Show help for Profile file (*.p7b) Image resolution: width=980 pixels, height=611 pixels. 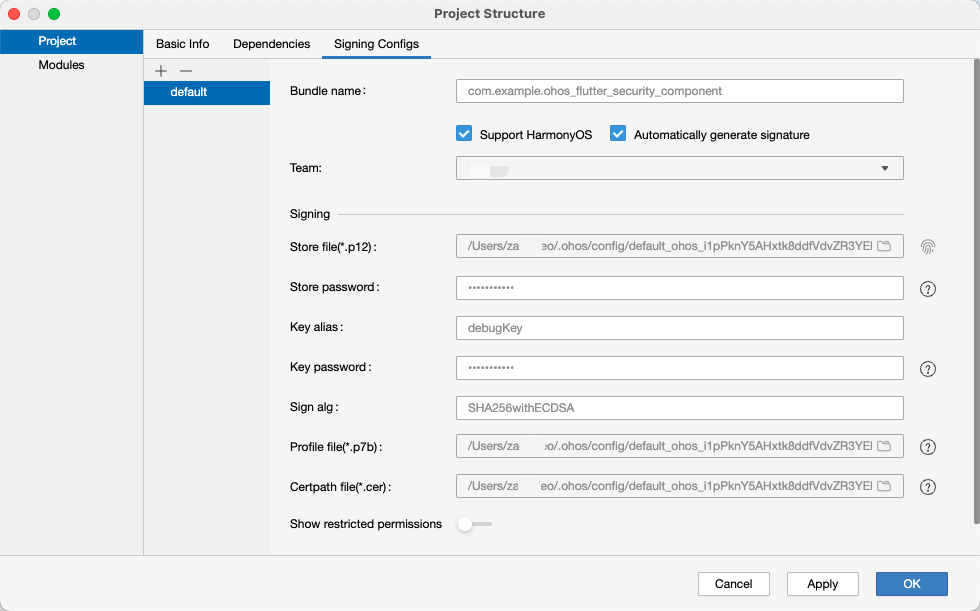click(x=928, y=447)
